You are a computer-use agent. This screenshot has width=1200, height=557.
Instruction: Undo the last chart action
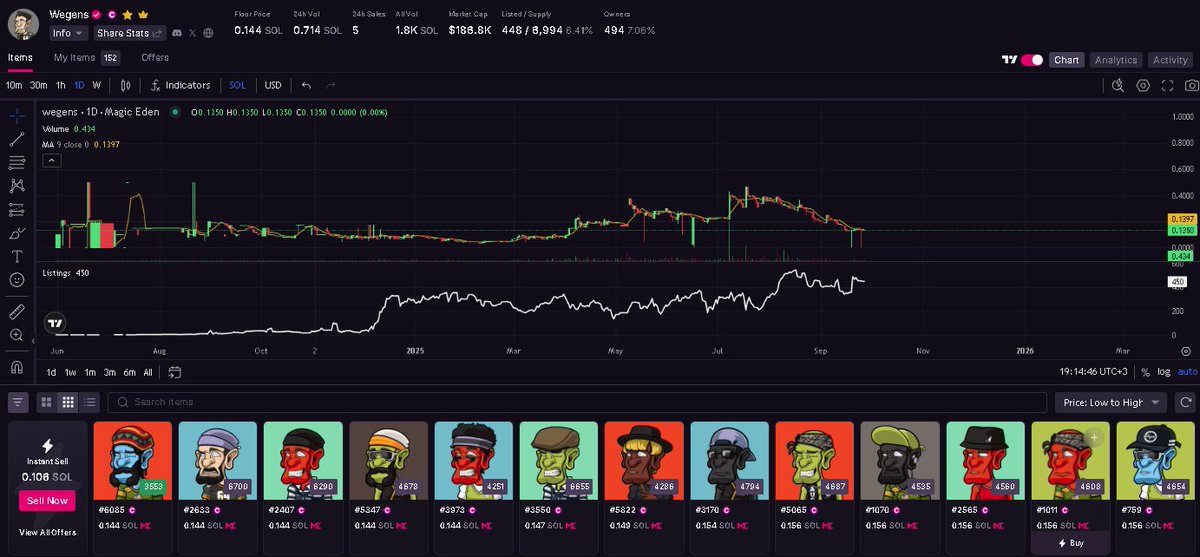(306, 86)
